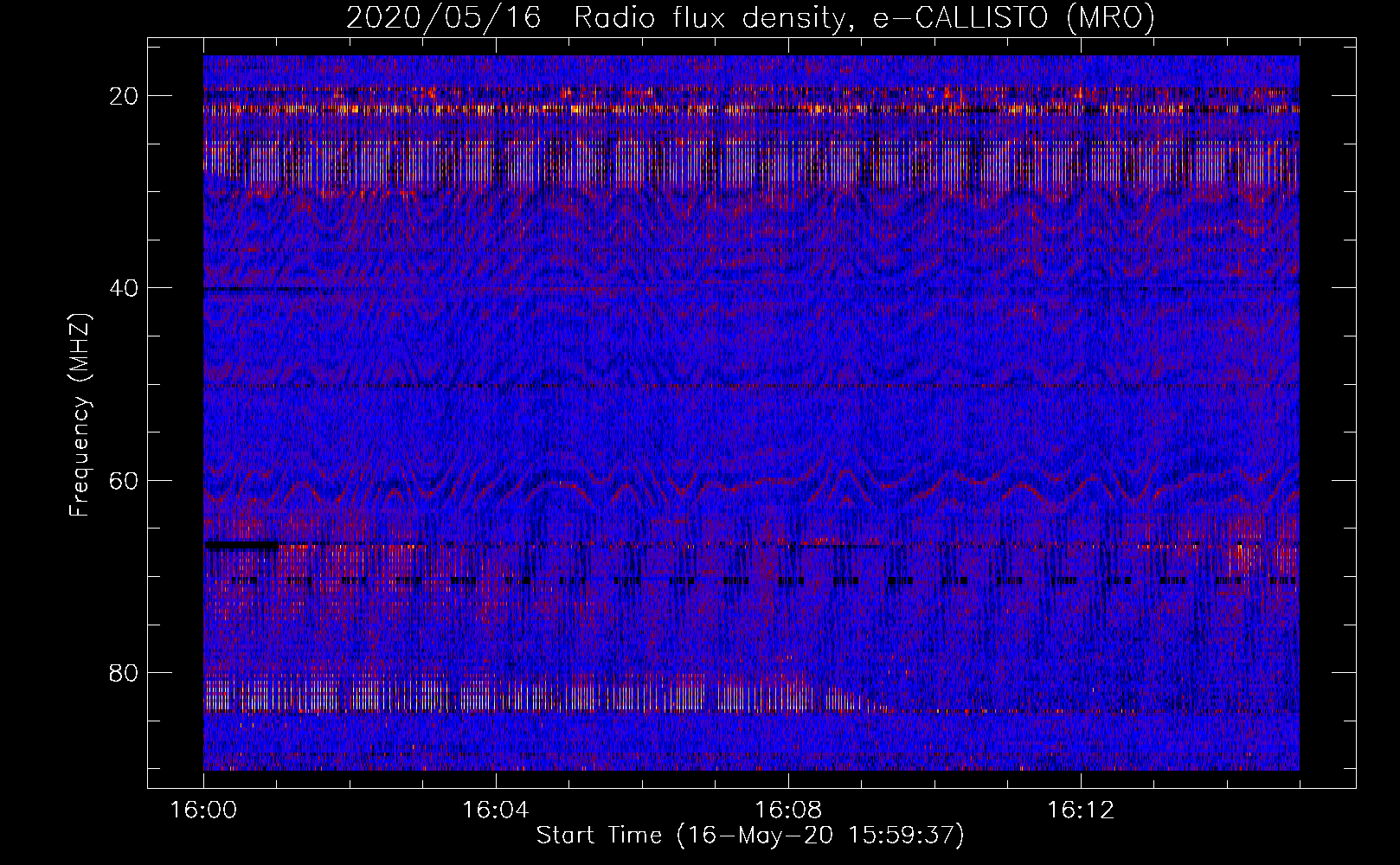Click the 20 MHz frequency tick label

coord(124,96)
